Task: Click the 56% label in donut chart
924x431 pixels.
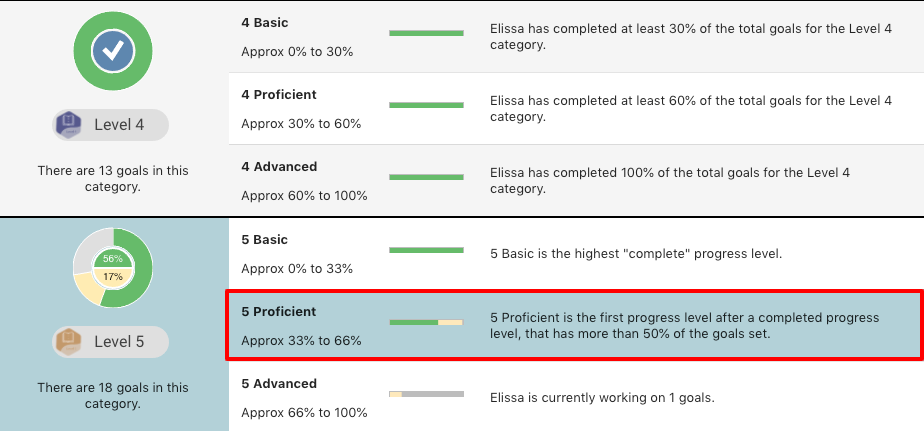Action: (113, 258)
